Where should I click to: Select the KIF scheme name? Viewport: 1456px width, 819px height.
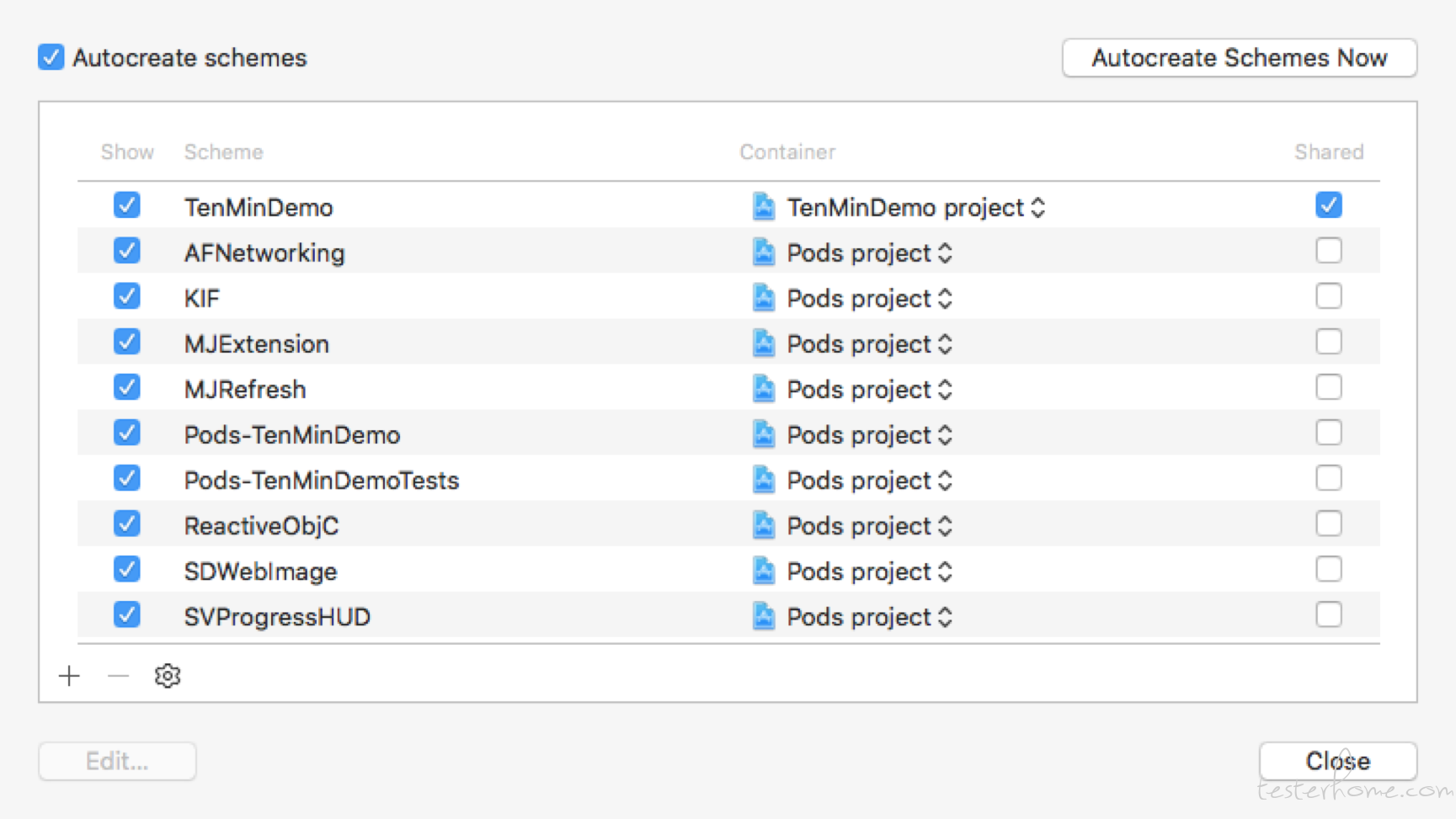click(202, 299)
